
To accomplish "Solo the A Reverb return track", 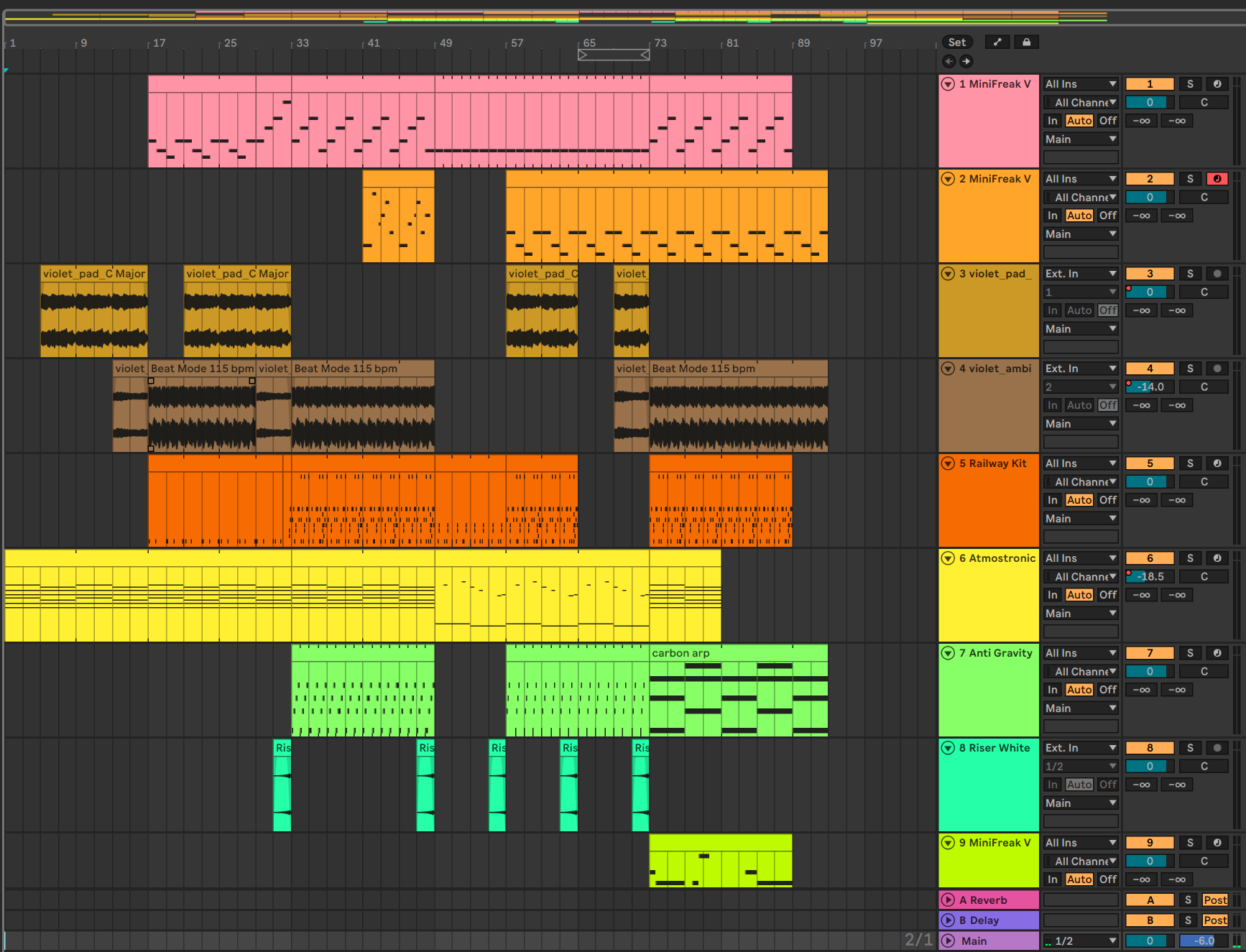I will 1188,900.
